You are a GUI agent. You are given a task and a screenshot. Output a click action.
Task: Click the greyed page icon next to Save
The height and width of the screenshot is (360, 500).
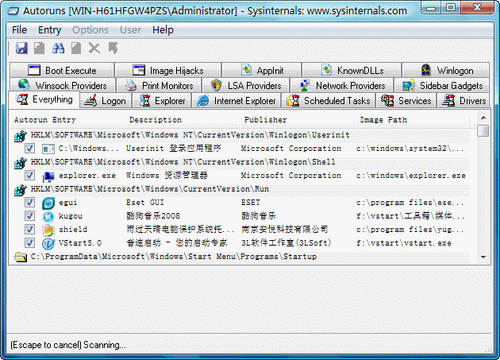[x=39, y=48]
